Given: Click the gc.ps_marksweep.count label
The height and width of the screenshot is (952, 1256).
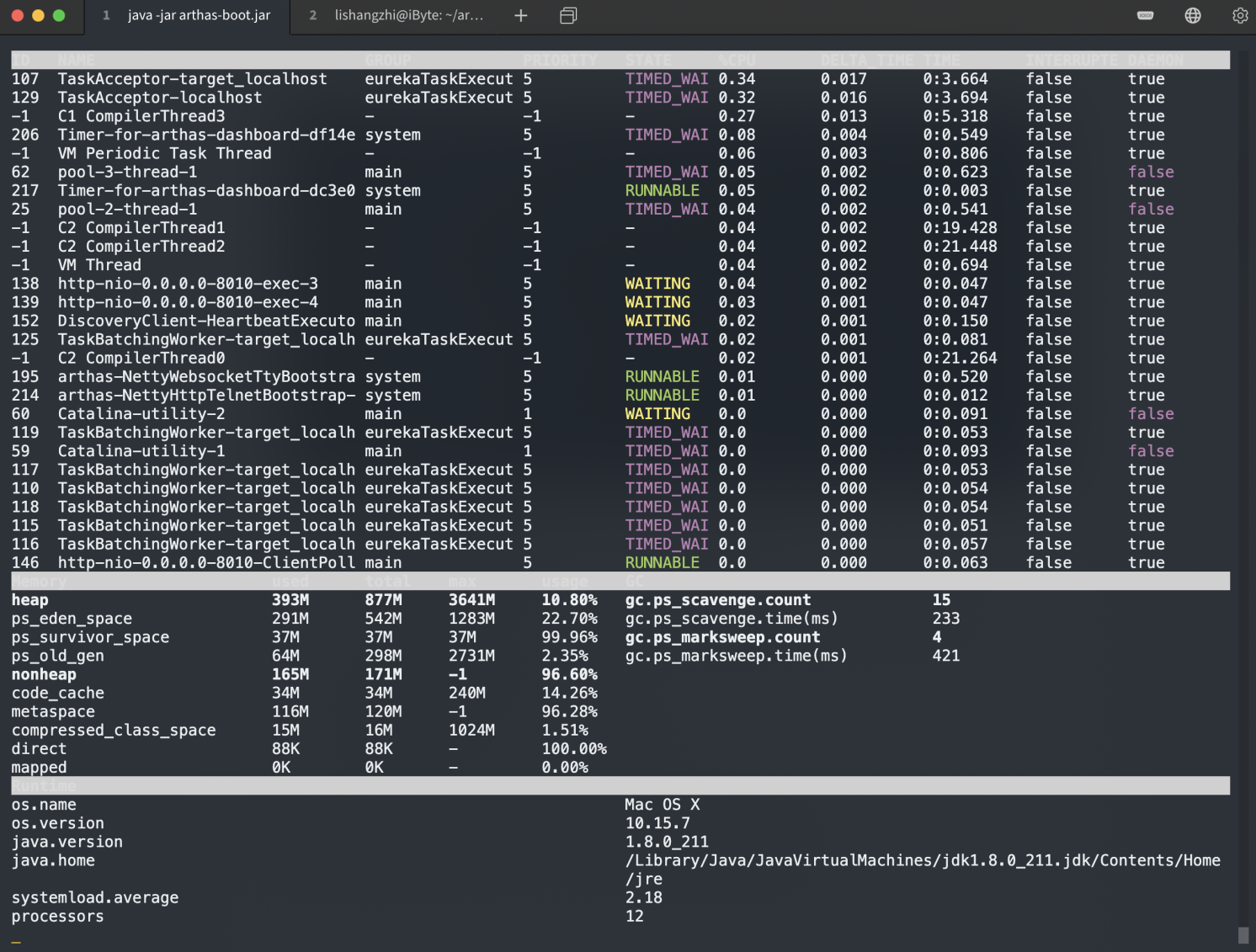Looking at the screenshot, I should tap(722, 637).
